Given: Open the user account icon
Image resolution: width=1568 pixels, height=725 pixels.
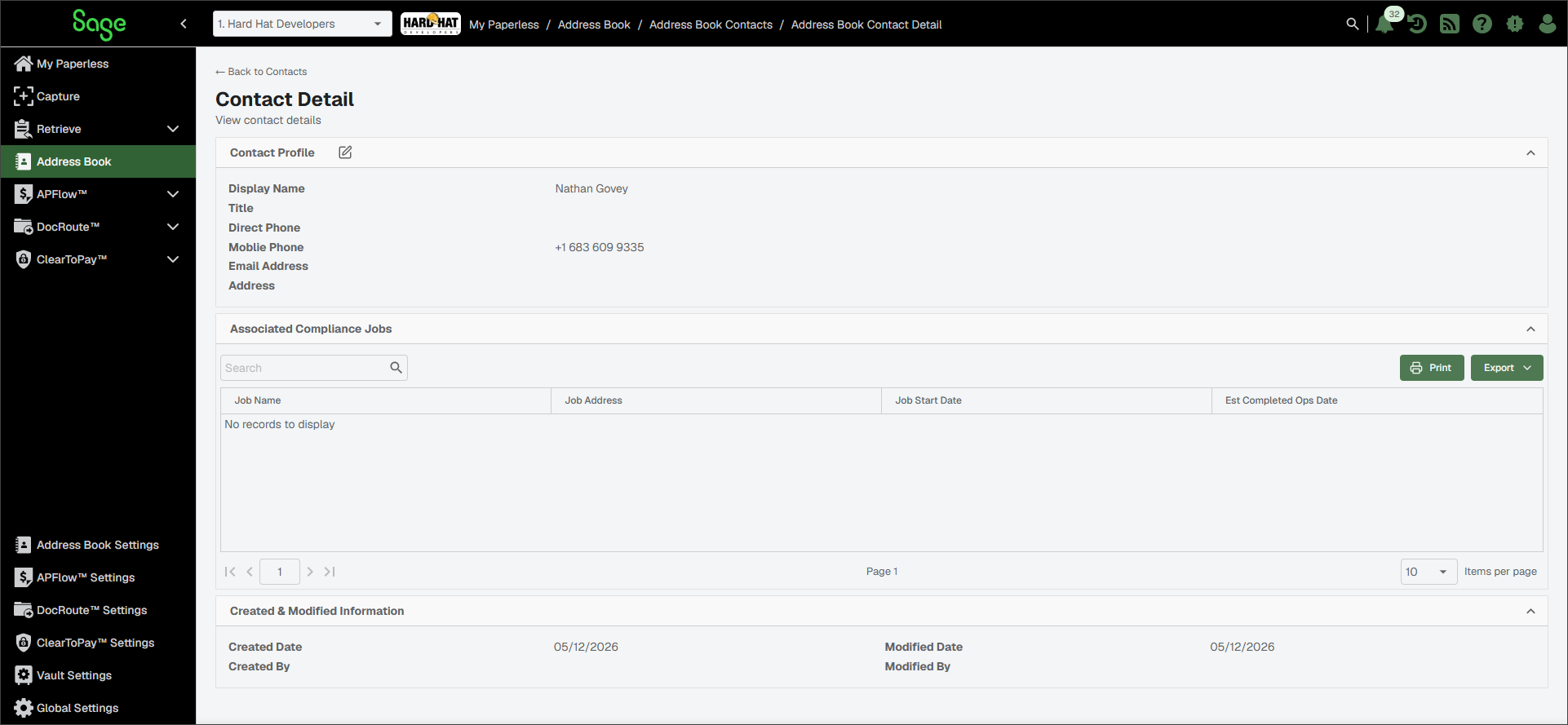Looking at the screenshot, I should [x=1548, y=24].
